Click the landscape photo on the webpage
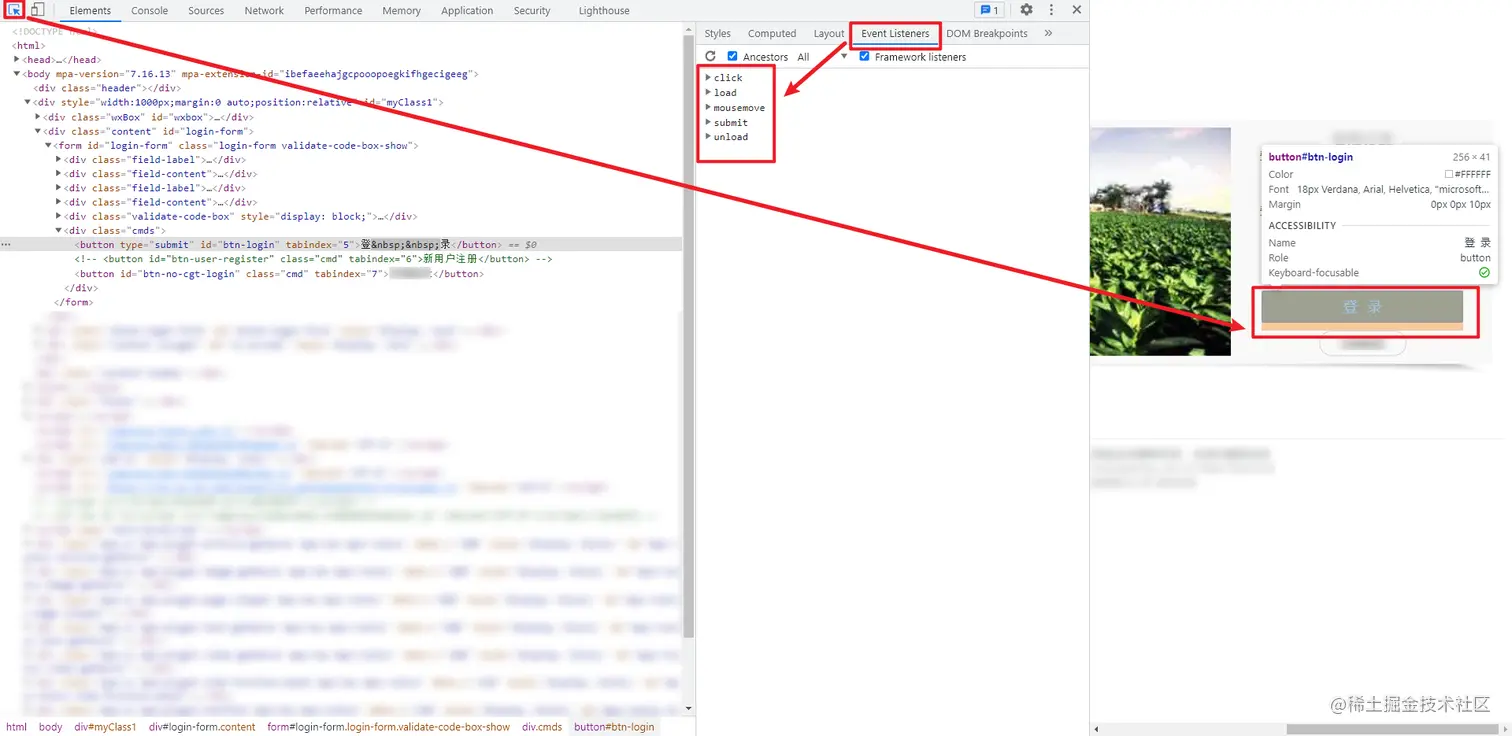This screenshot has height=736, width=1512. (x=1160, y=241)
